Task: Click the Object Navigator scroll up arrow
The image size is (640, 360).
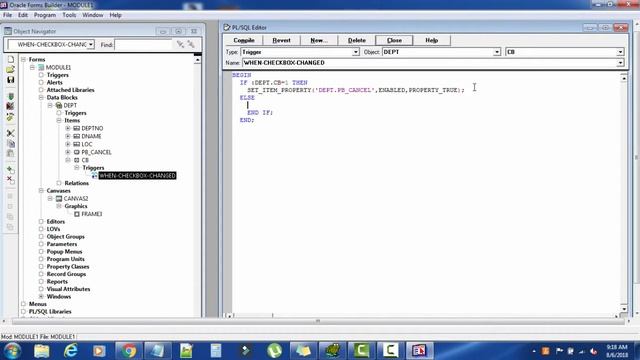Action: pos(198,60)
